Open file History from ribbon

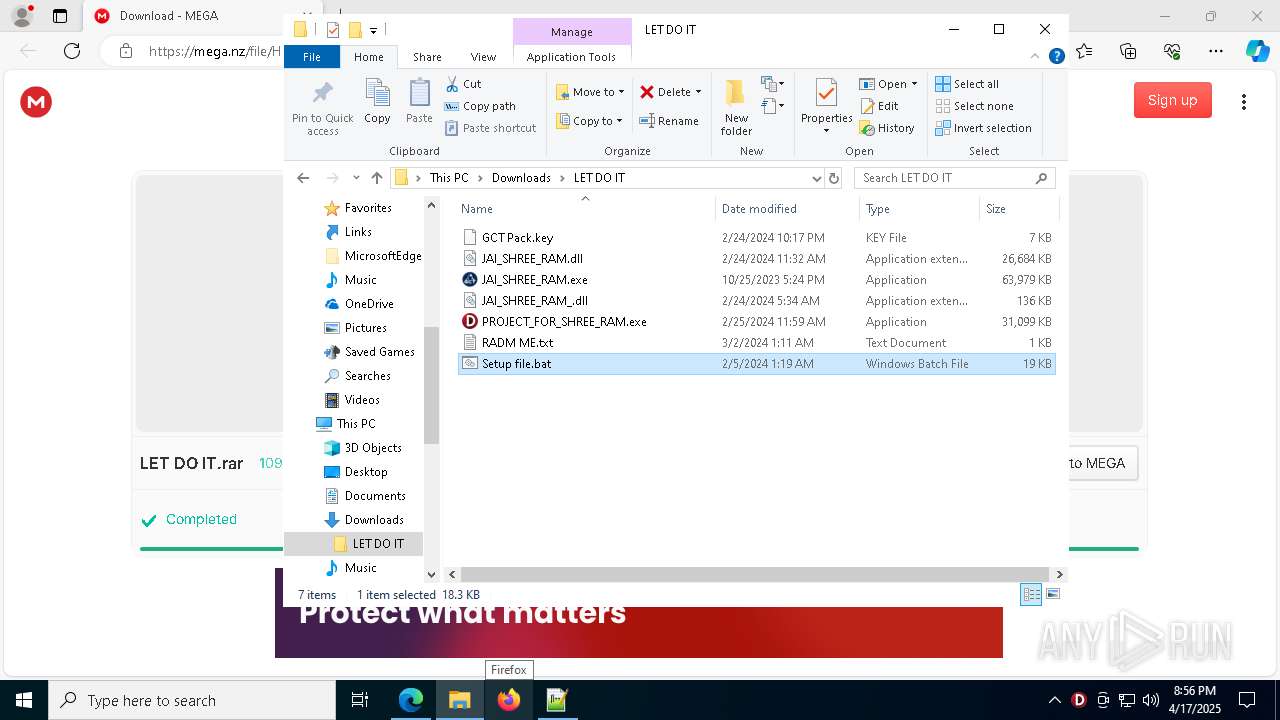point(887,128)
